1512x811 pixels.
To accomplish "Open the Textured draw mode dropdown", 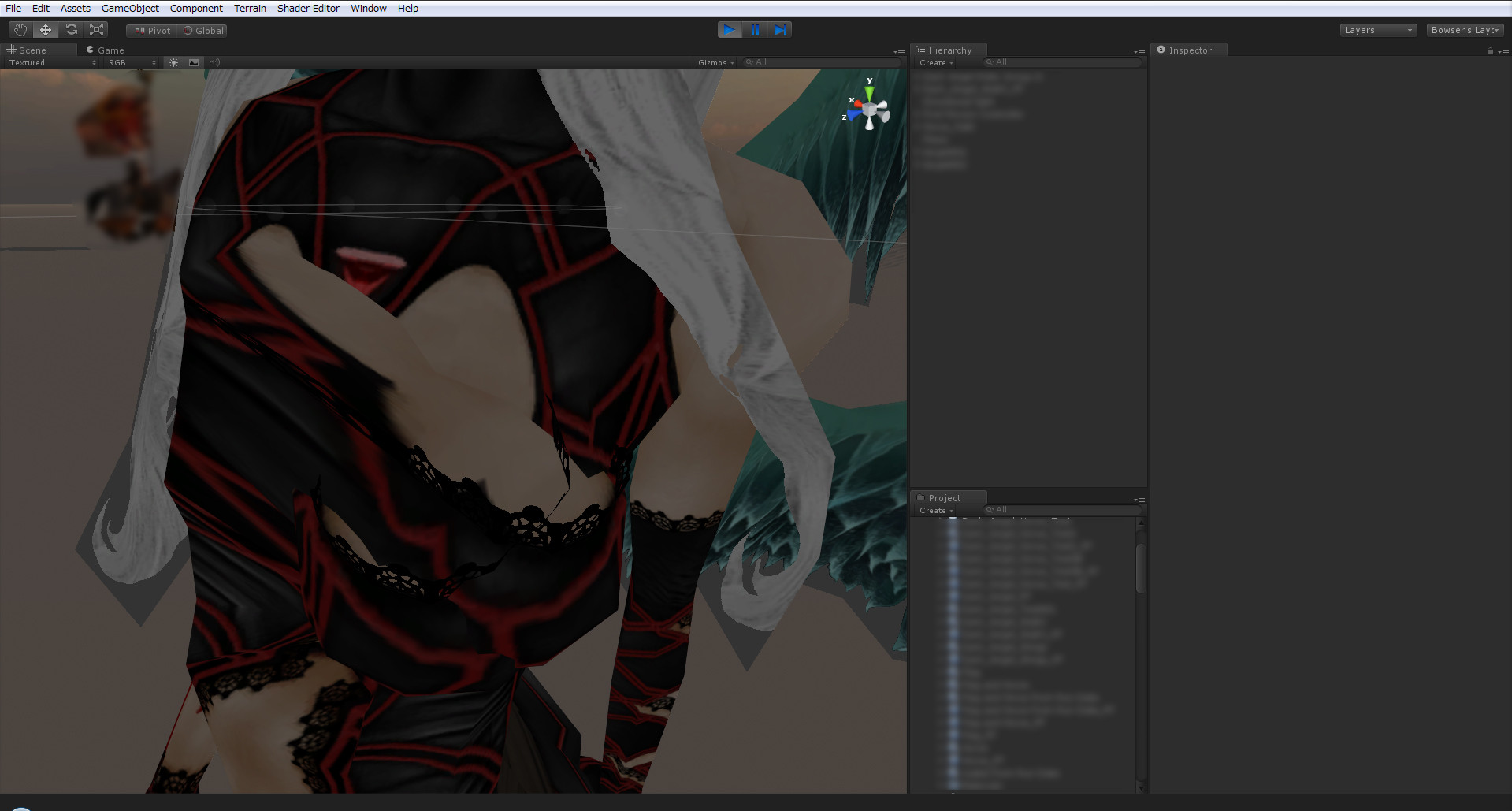I will (x=47, y=62).
